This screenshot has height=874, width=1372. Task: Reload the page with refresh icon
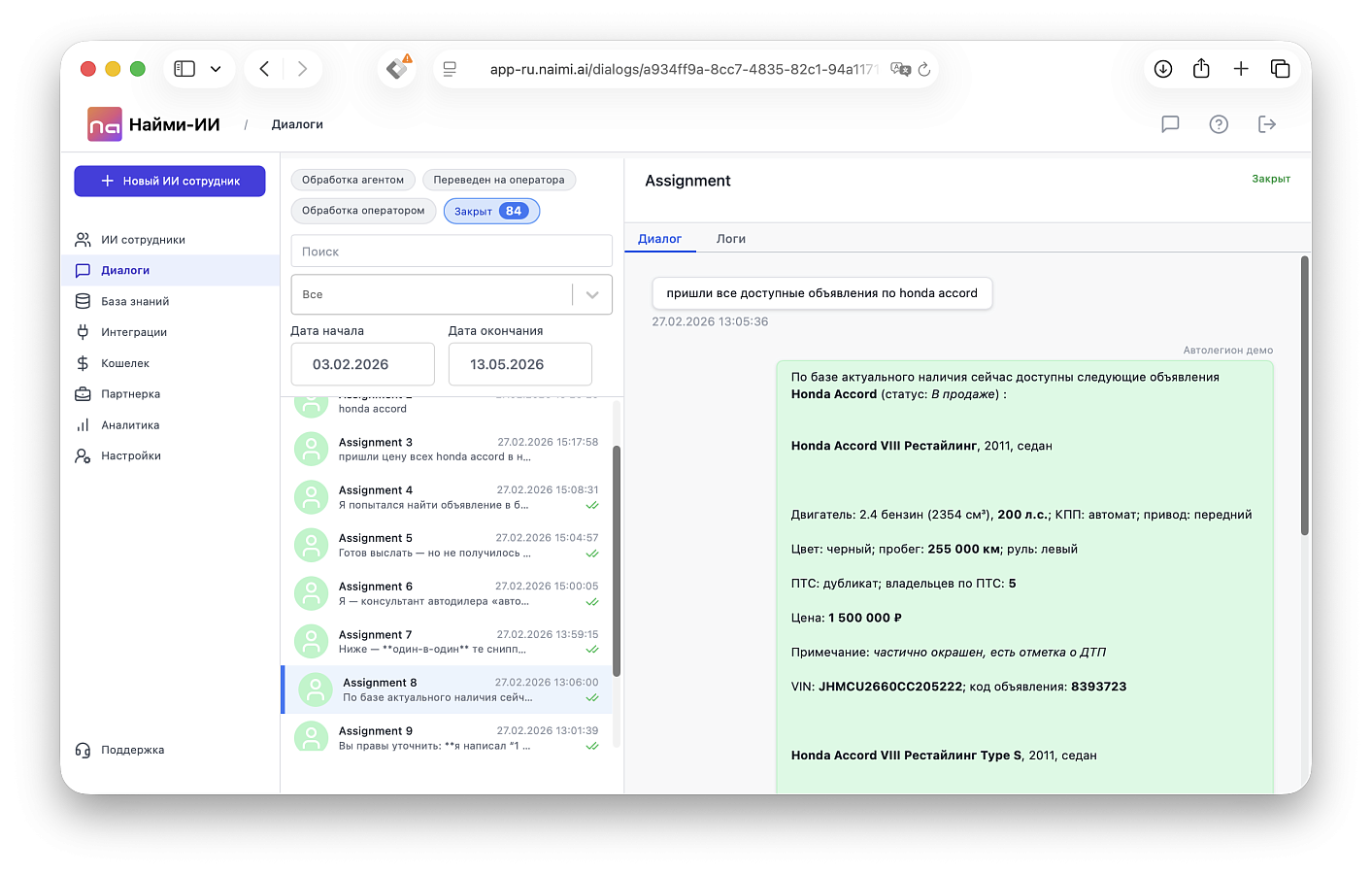point(924,69)
